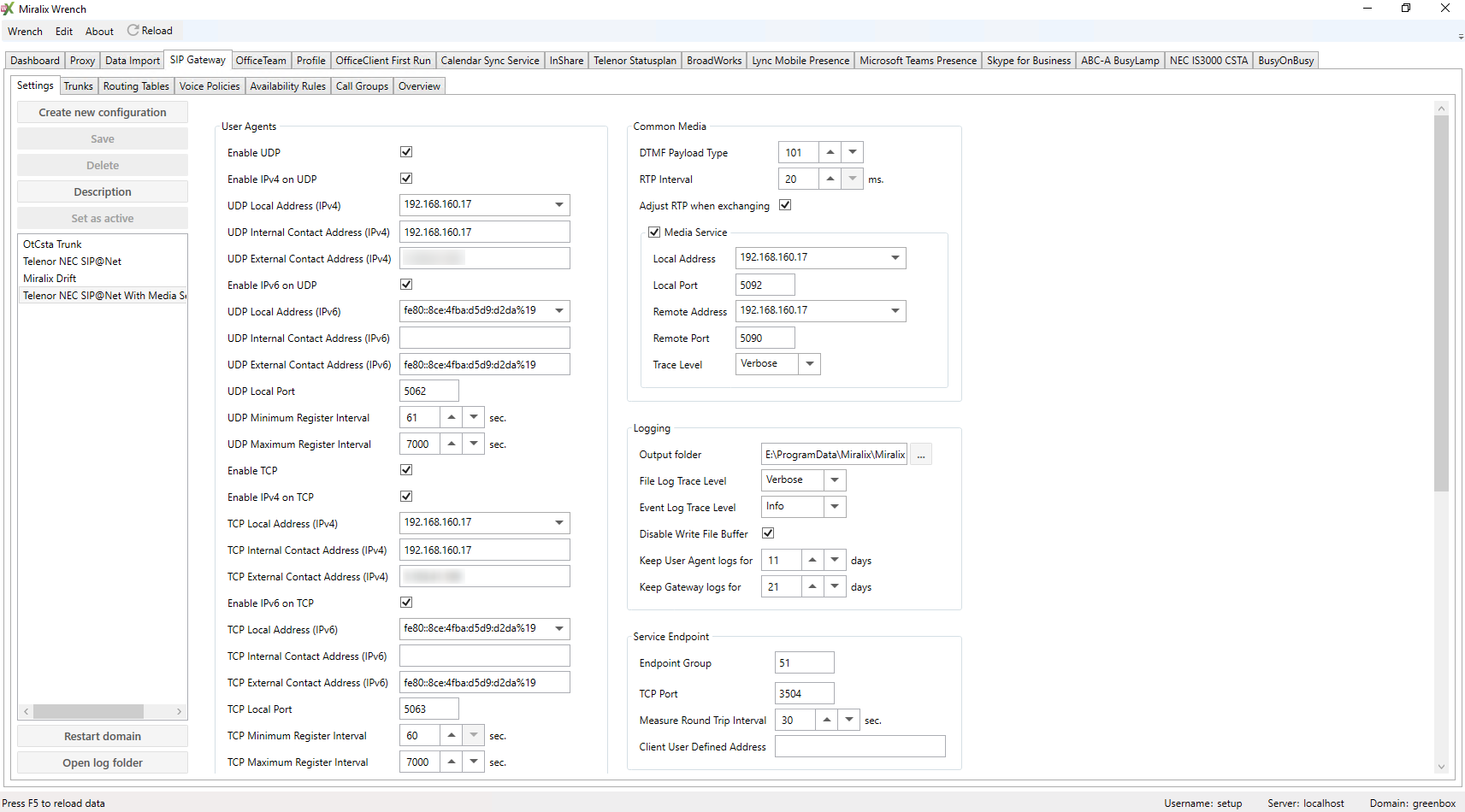Increase TCP Minimum Register Interval value
Image resolution: width=1465 pixels, height=812 pixels.
pyautogui.click(x=451, y=736)
